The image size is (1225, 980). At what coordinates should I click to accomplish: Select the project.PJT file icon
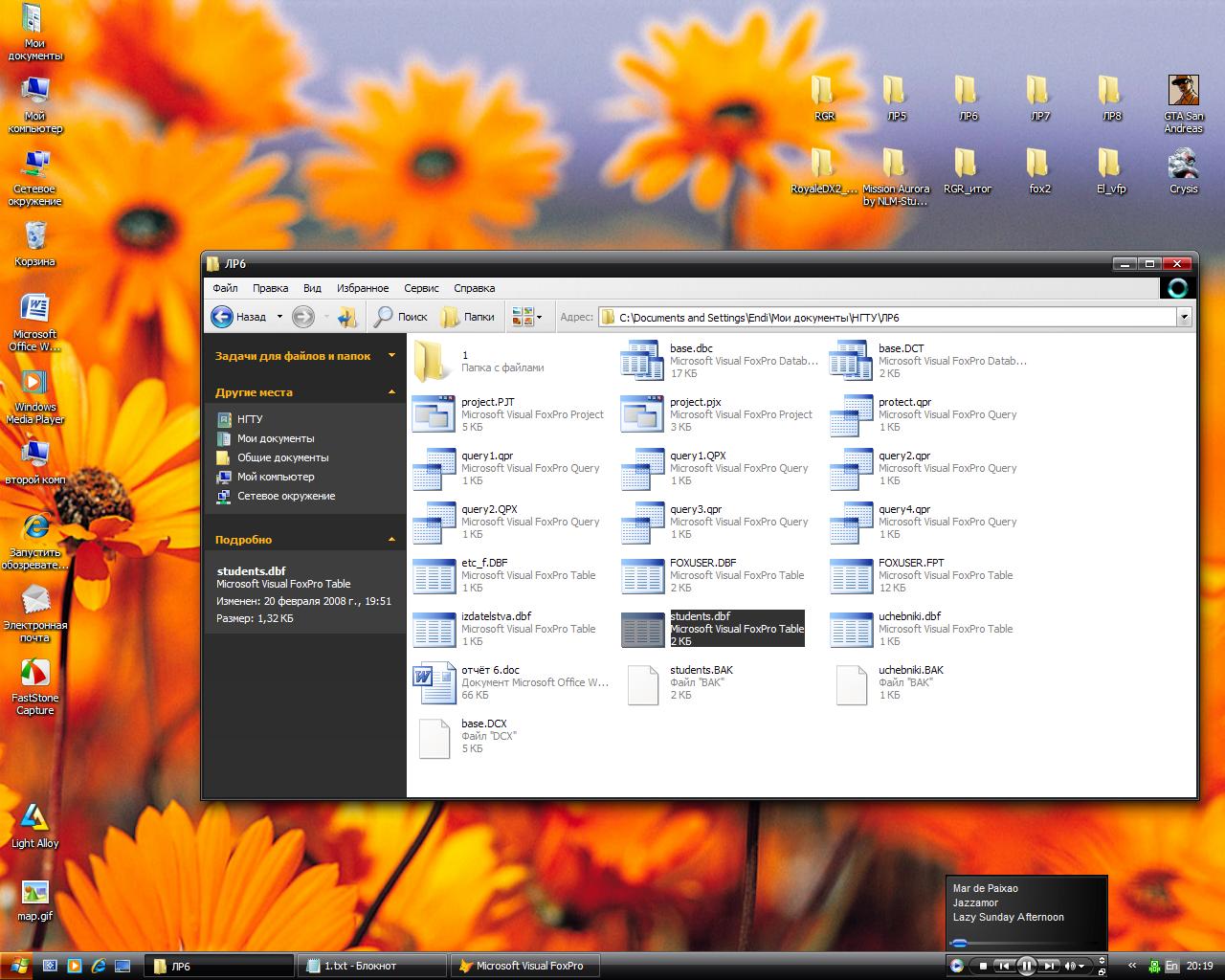(434, 414)
